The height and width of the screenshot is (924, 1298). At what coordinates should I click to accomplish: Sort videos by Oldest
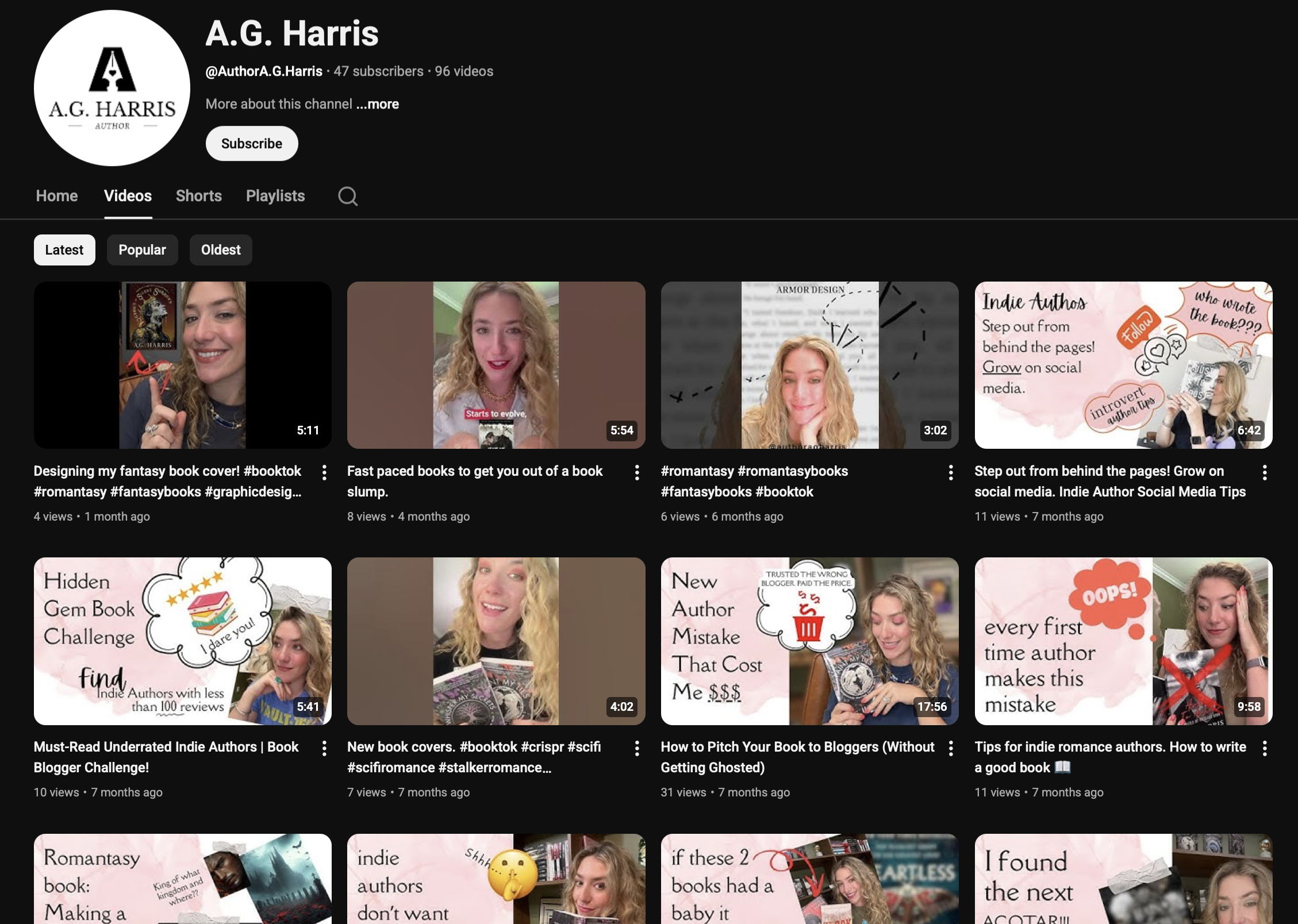pyautogui.click(x=221, y=250)
